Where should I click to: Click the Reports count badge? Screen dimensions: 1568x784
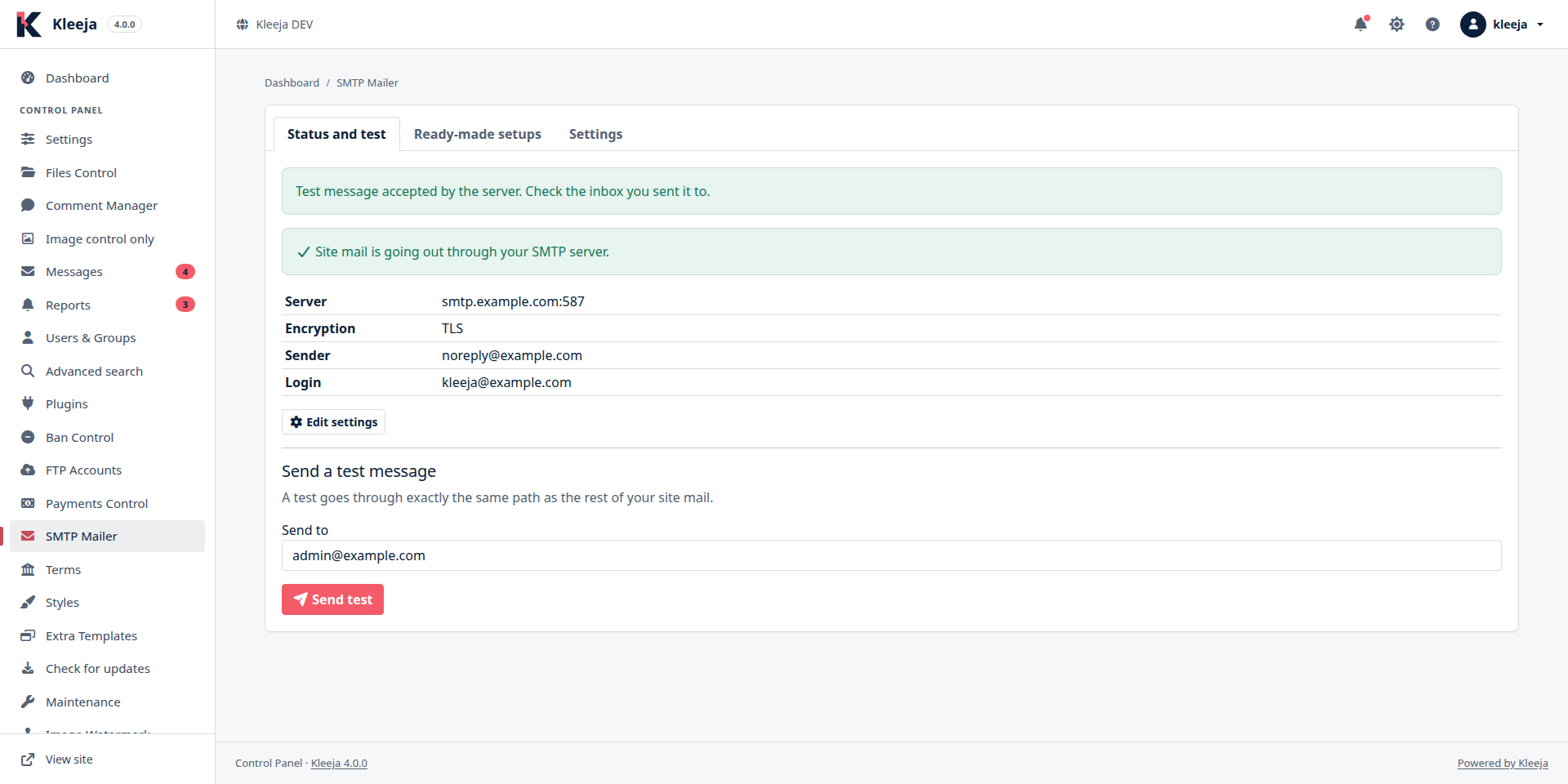[185, 305]
